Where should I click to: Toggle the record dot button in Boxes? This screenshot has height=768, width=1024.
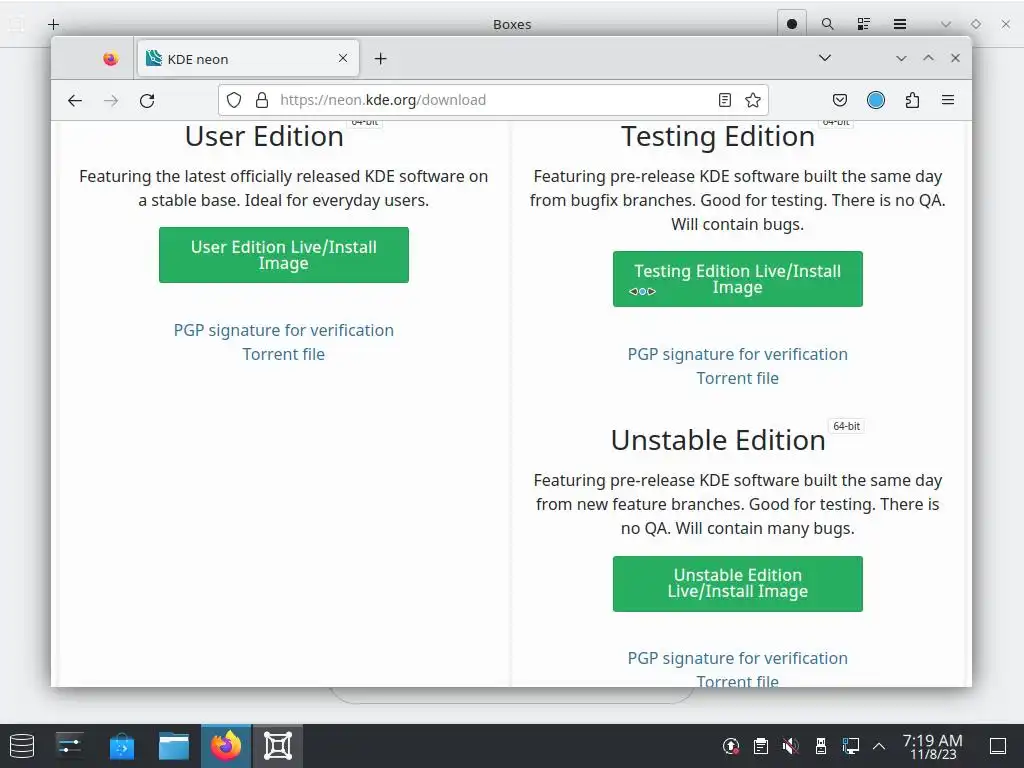tap(792, 24)
